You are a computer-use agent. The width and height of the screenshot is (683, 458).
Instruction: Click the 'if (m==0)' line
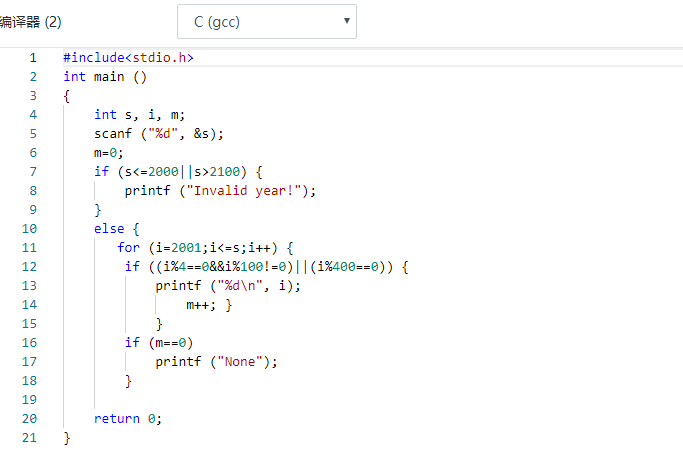(159, 343)
